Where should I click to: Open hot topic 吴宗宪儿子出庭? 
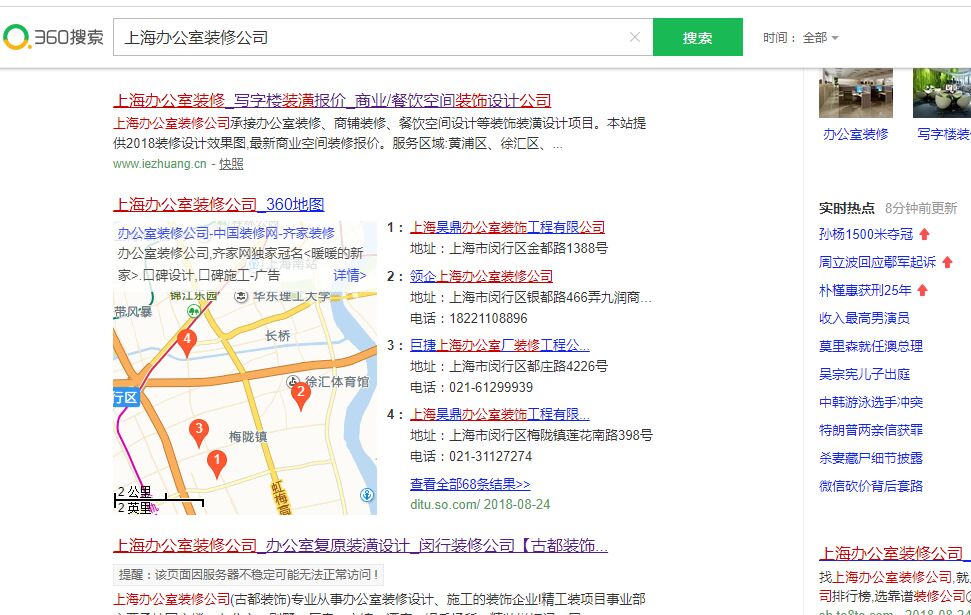864,374
